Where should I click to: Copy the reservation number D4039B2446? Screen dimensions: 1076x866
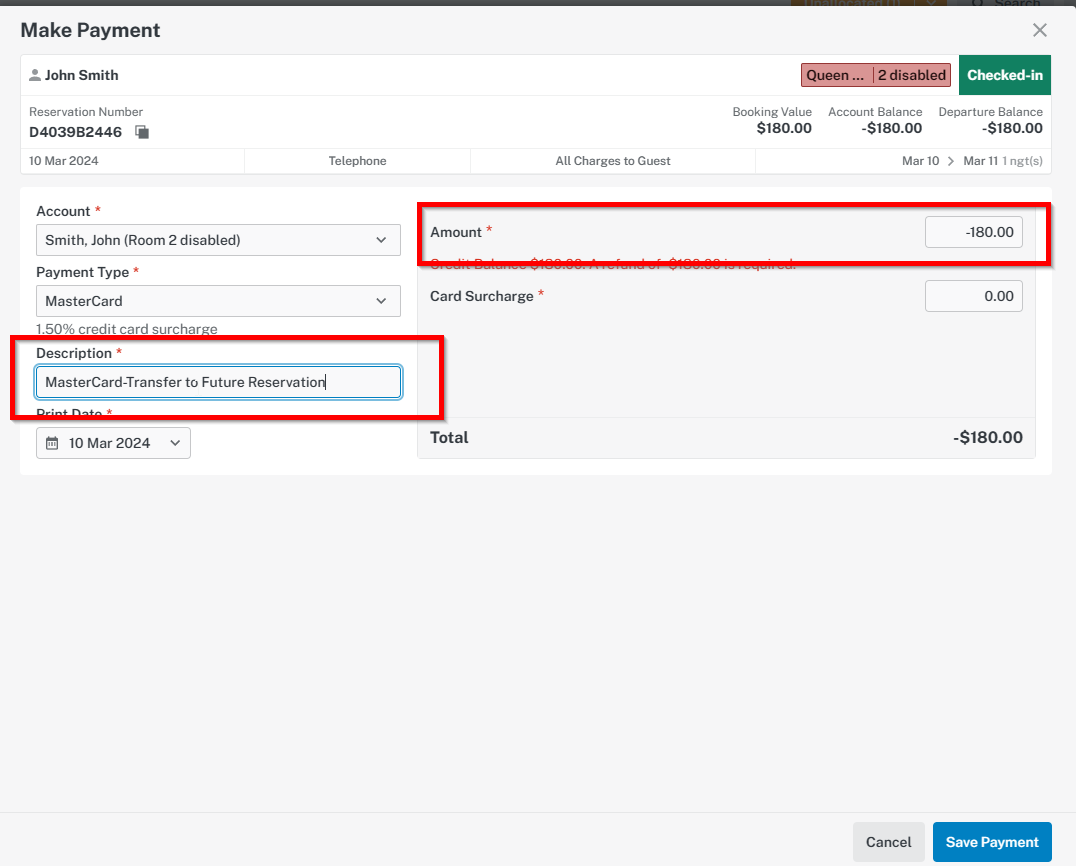142,132
